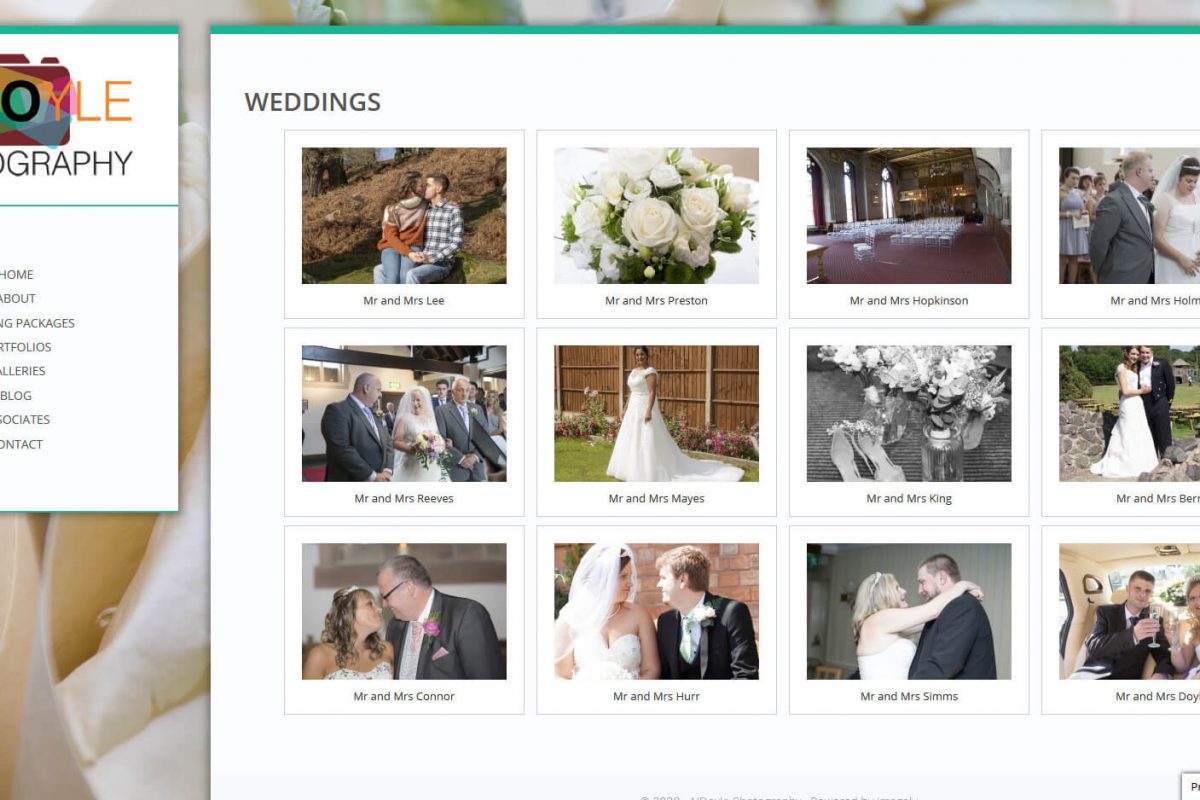The width and height of the screenshot is (1200, 800).
Task: Click the 'Mr and Mrs Simms' caption
Action: [909, 697]
